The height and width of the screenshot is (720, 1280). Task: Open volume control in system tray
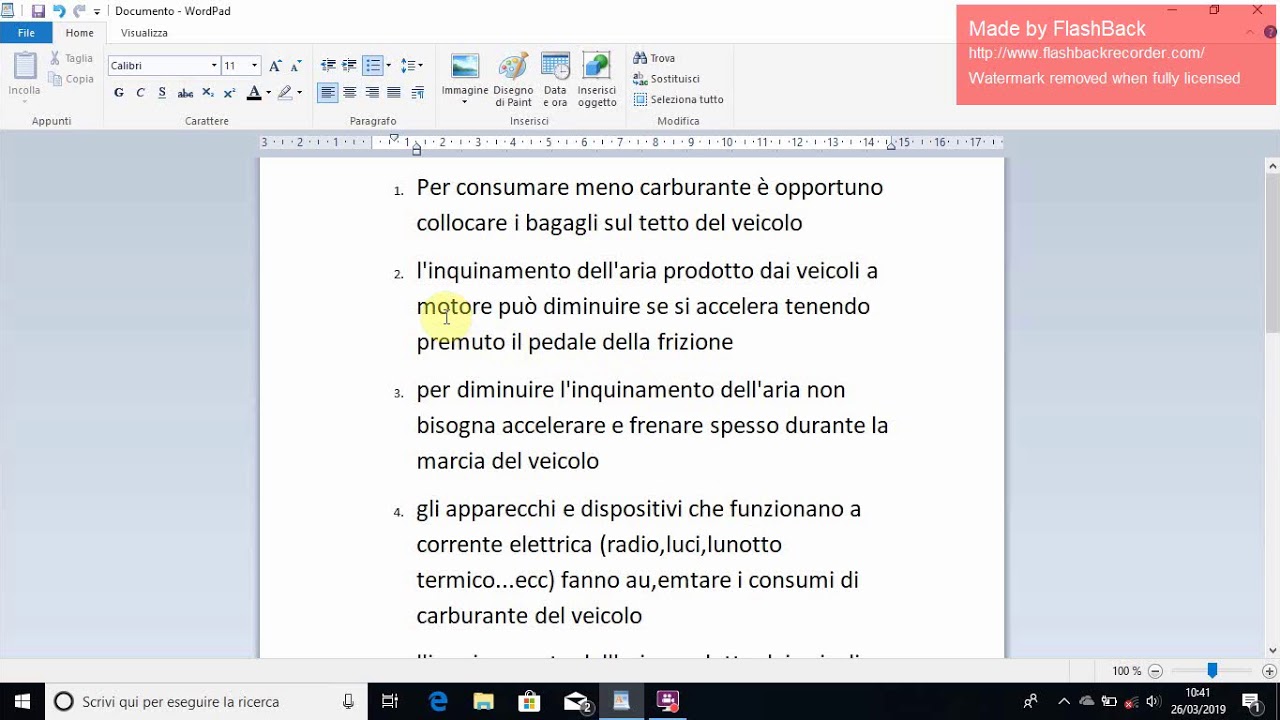pyautogui.click(x=1152, y=701)
